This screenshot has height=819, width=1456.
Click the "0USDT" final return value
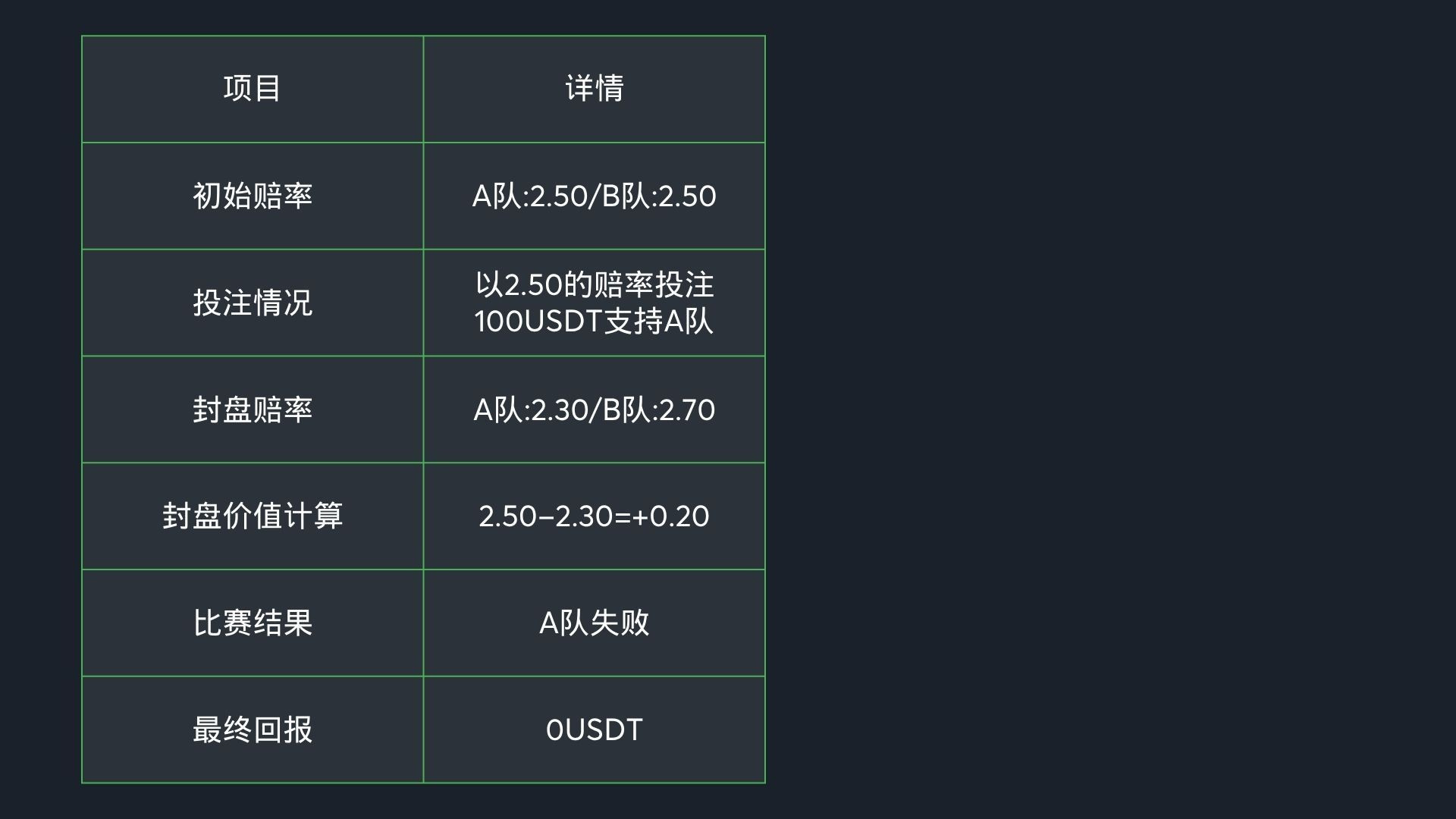coord(594,730)
